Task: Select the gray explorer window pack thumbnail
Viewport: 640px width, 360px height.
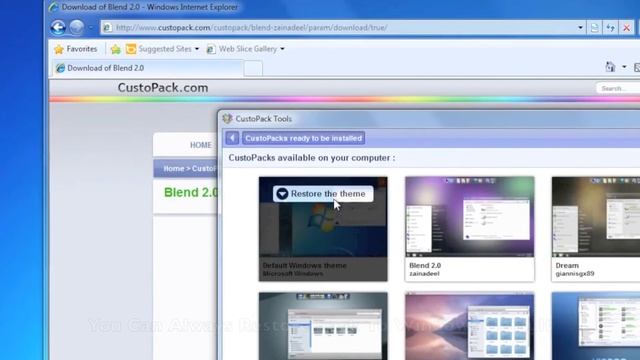Action: click(x=323, y=326)
